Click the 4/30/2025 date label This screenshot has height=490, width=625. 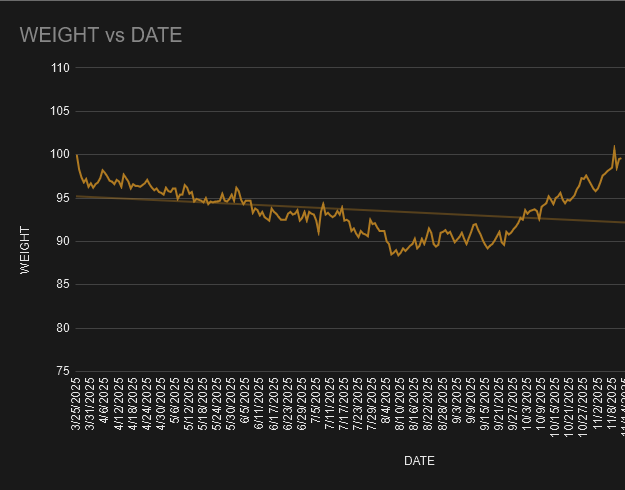pos(161,404)
